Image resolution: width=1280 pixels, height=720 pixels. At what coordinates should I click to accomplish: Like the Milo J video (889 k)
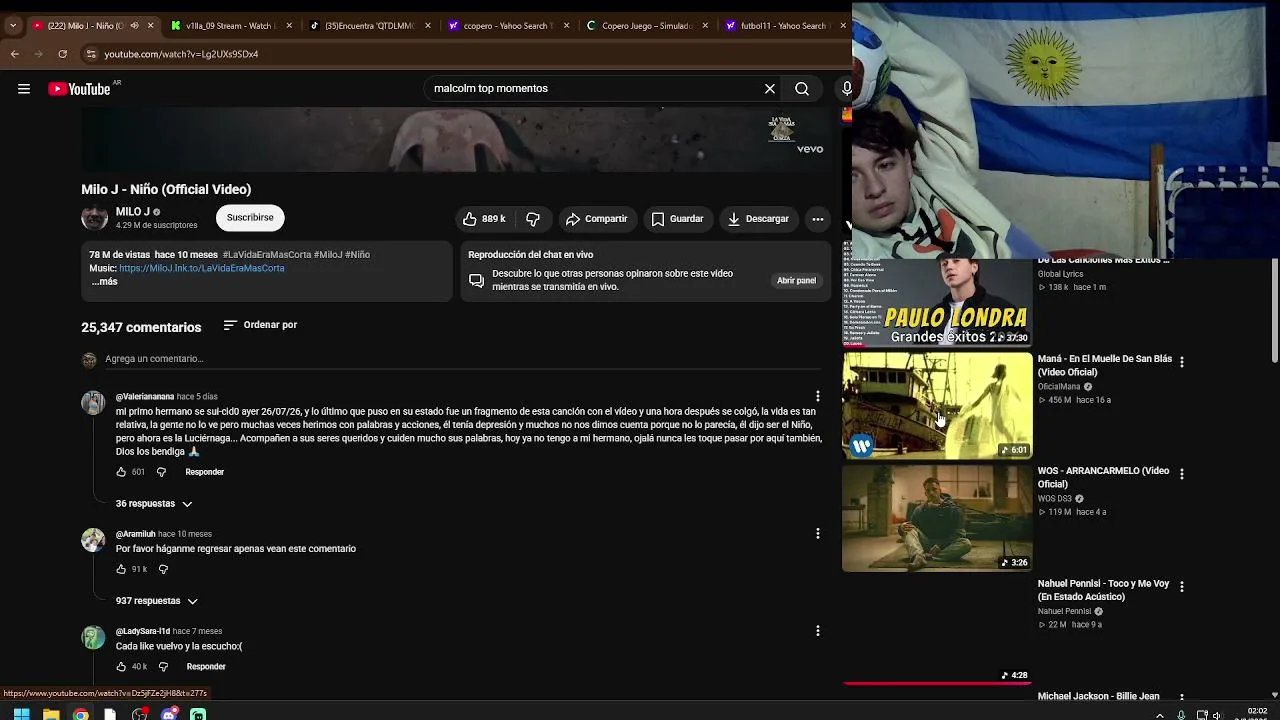pos(484,219)
